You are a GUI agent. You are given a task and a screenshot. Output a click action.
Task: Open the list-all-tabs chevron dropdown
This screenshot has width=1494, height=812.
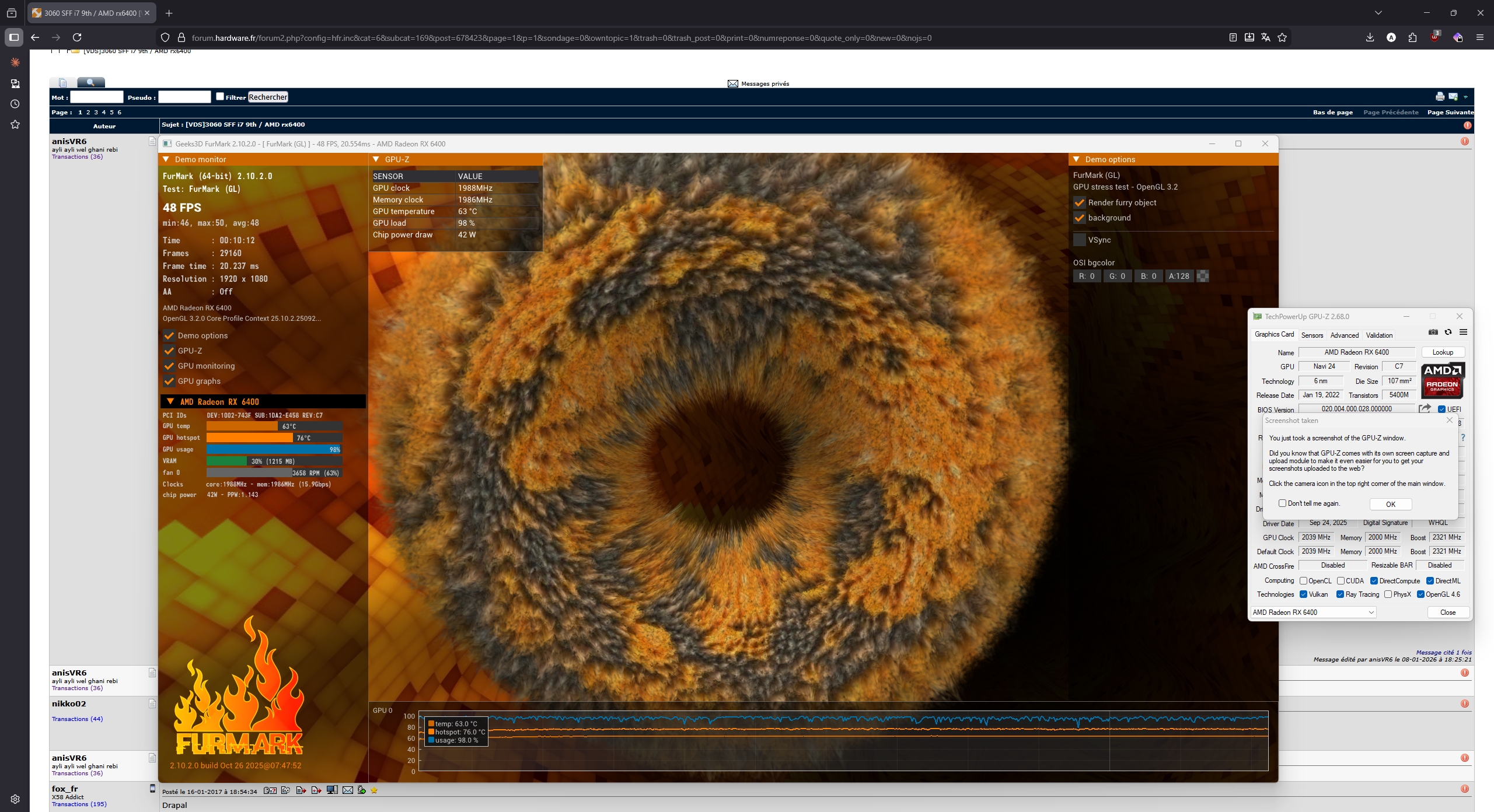1378,13
